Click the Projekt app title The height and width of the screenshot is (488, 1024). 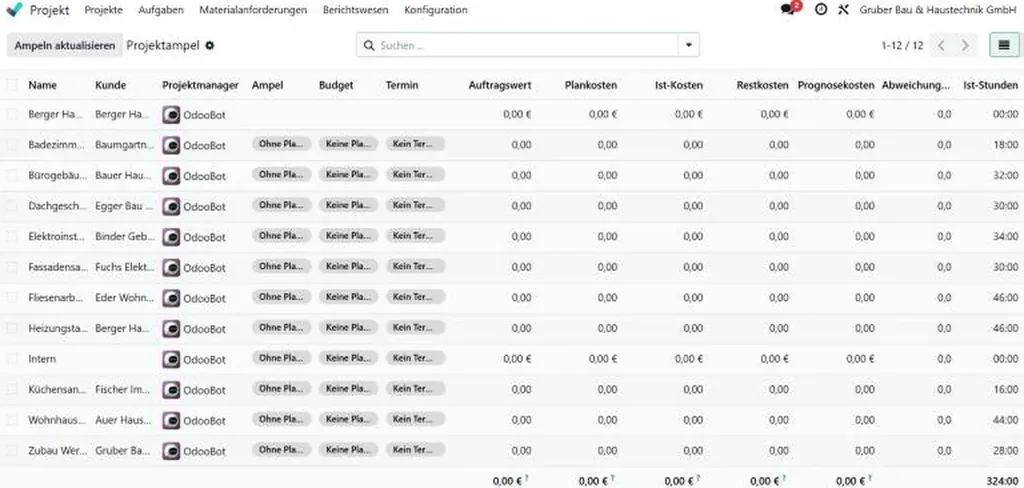(50, 10)
